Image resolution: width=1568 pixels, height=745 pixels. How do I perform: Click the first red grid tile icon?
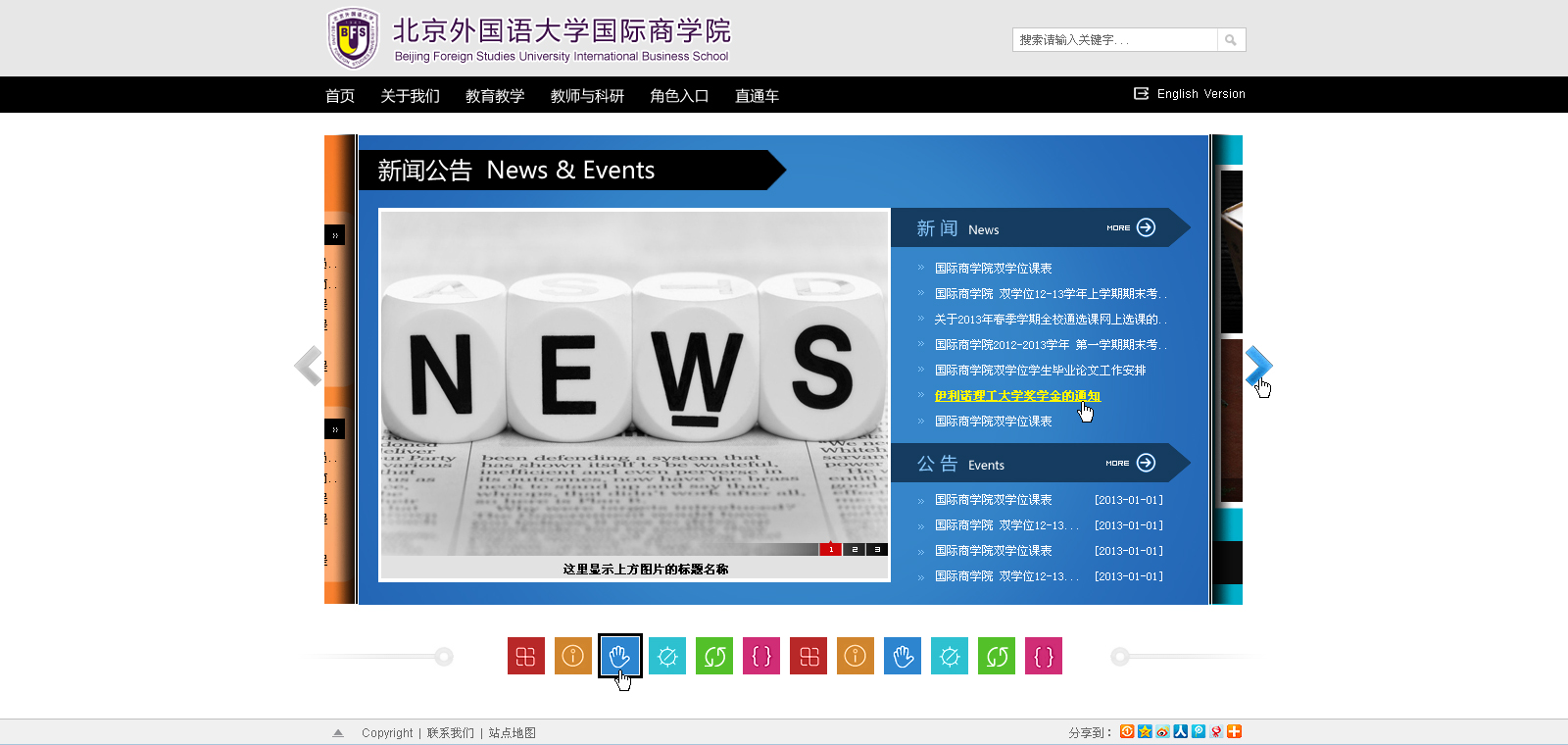(526, 656)
